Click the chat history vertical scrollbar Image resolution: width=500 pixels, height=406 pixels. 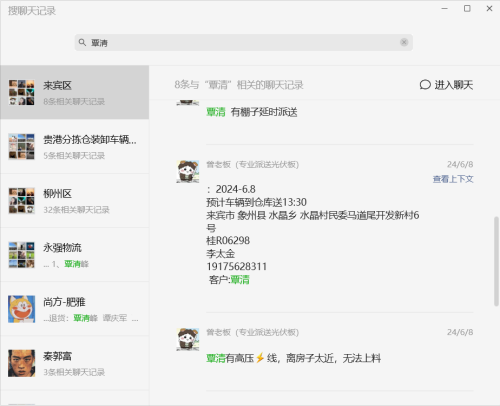tap(496, 261)
